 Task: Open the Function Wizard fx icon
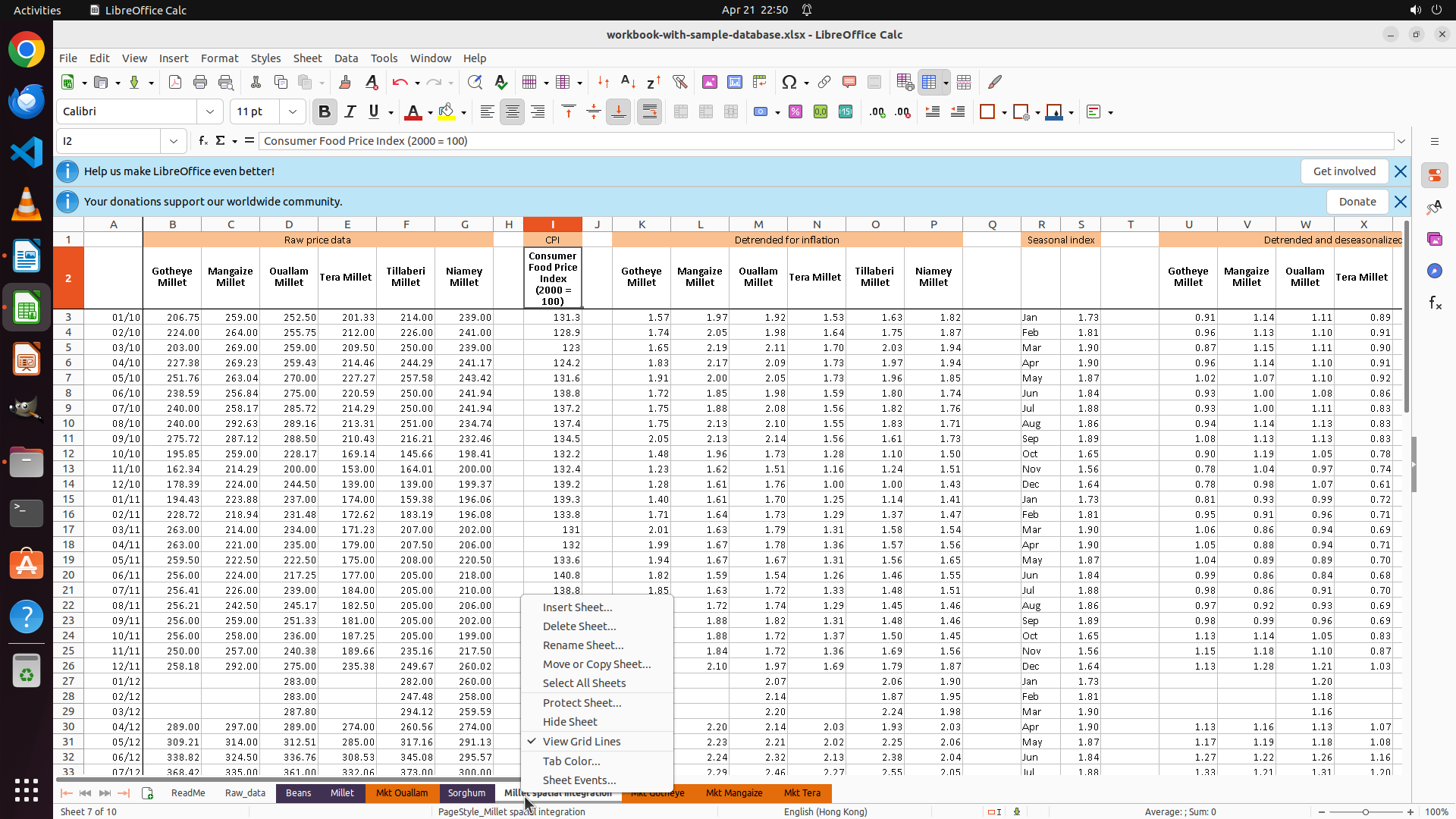click(203, 141)
